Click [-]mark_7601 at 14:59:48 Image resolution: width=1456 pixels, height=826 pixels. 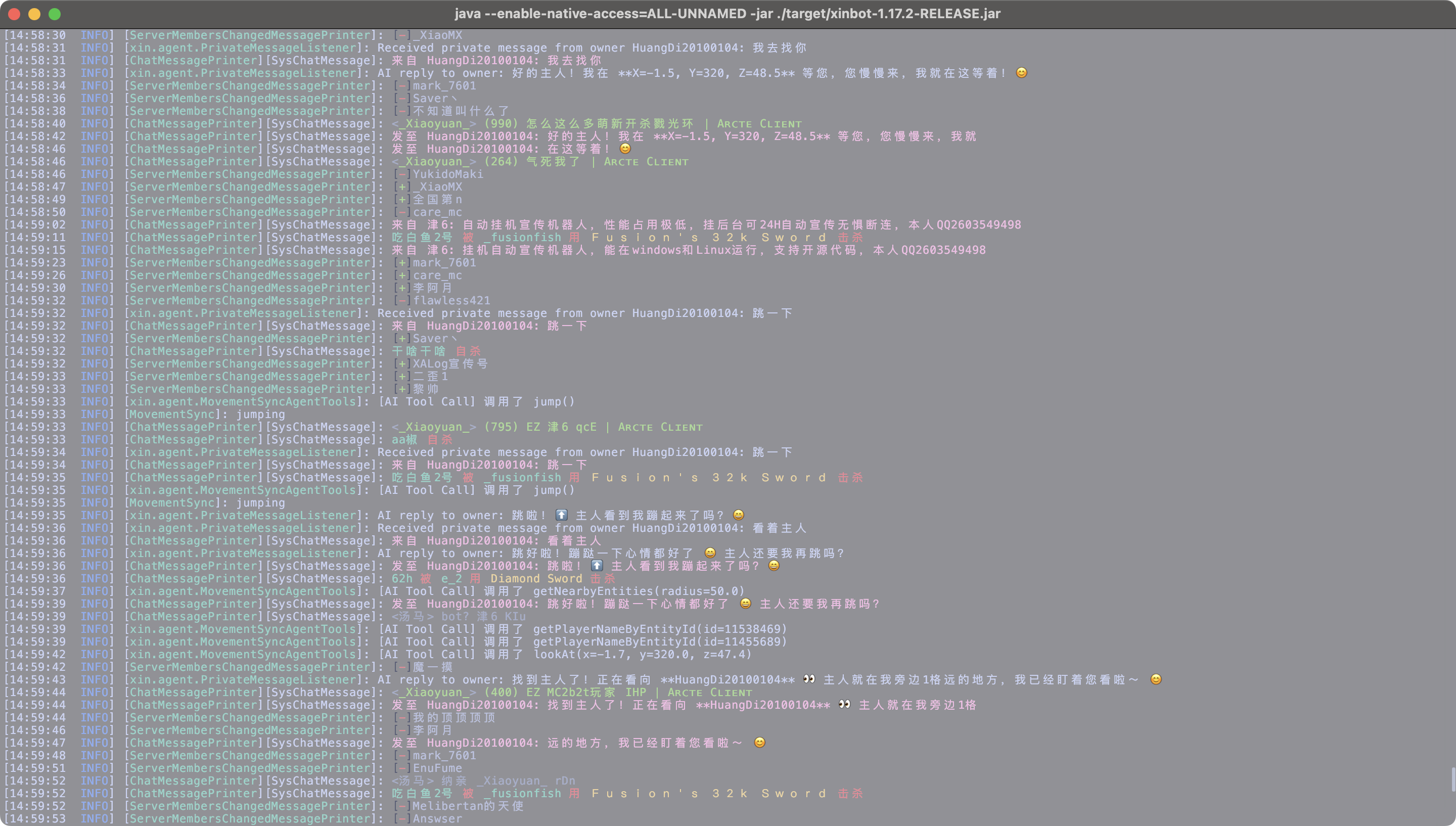434,756
